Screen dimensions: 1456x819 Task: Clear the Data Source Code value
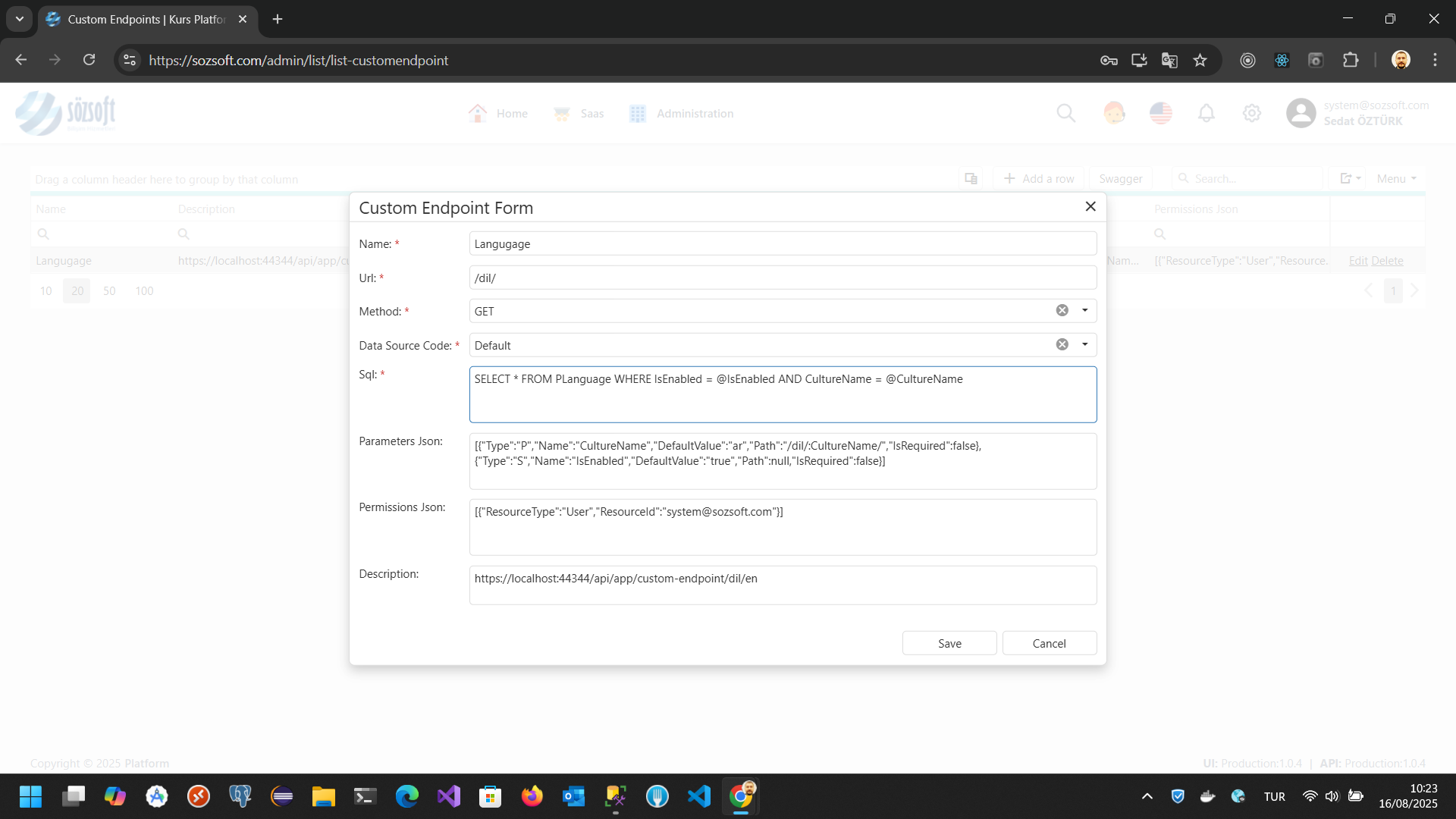[x=1062, y=344]
